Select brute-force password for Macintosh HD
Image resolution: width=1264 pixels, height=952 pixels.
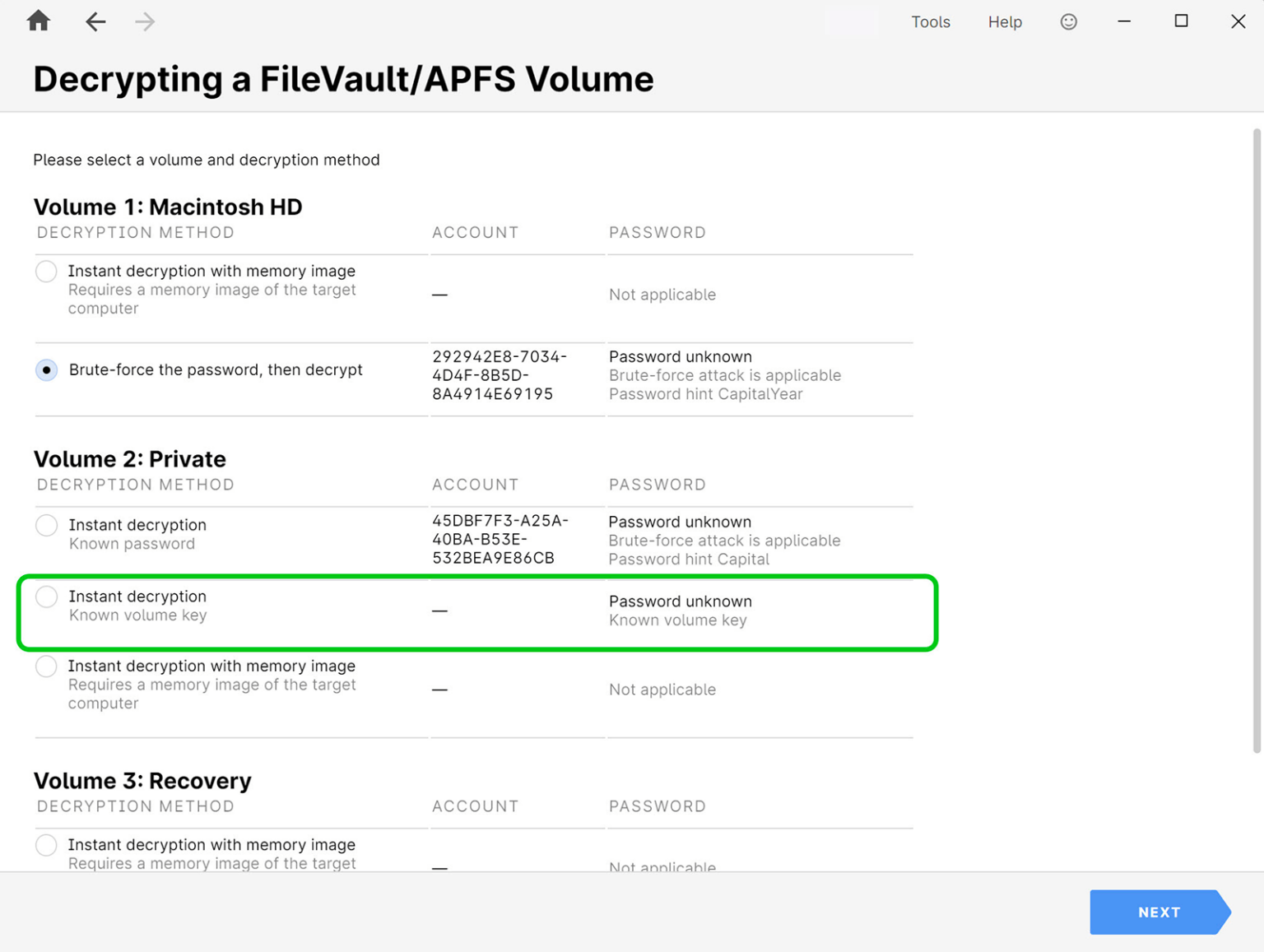pyautogui.click(x=46, y=369)
